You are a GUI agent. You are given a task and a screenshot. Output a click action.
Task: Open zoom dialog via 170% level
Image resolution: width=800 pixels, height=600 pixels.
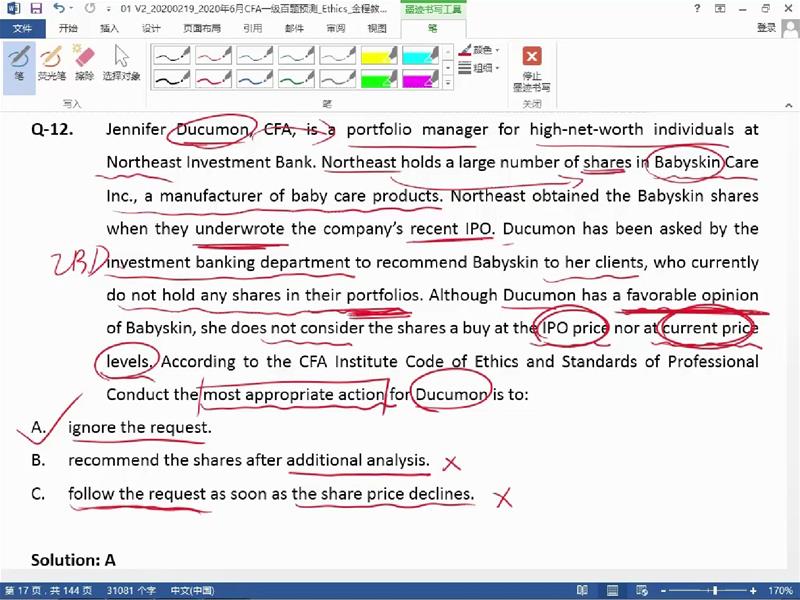coord(780,591)
